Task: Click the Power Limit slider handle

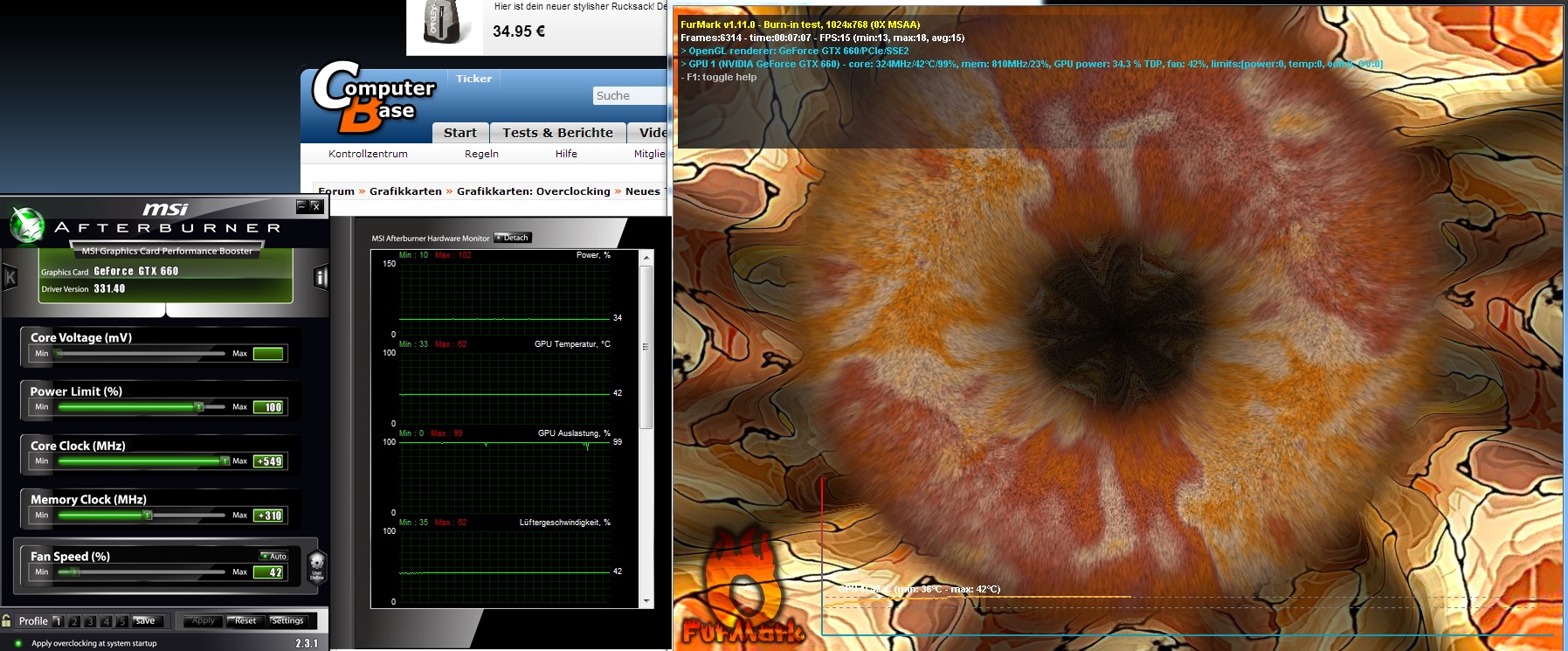Action: pos(198,407)
